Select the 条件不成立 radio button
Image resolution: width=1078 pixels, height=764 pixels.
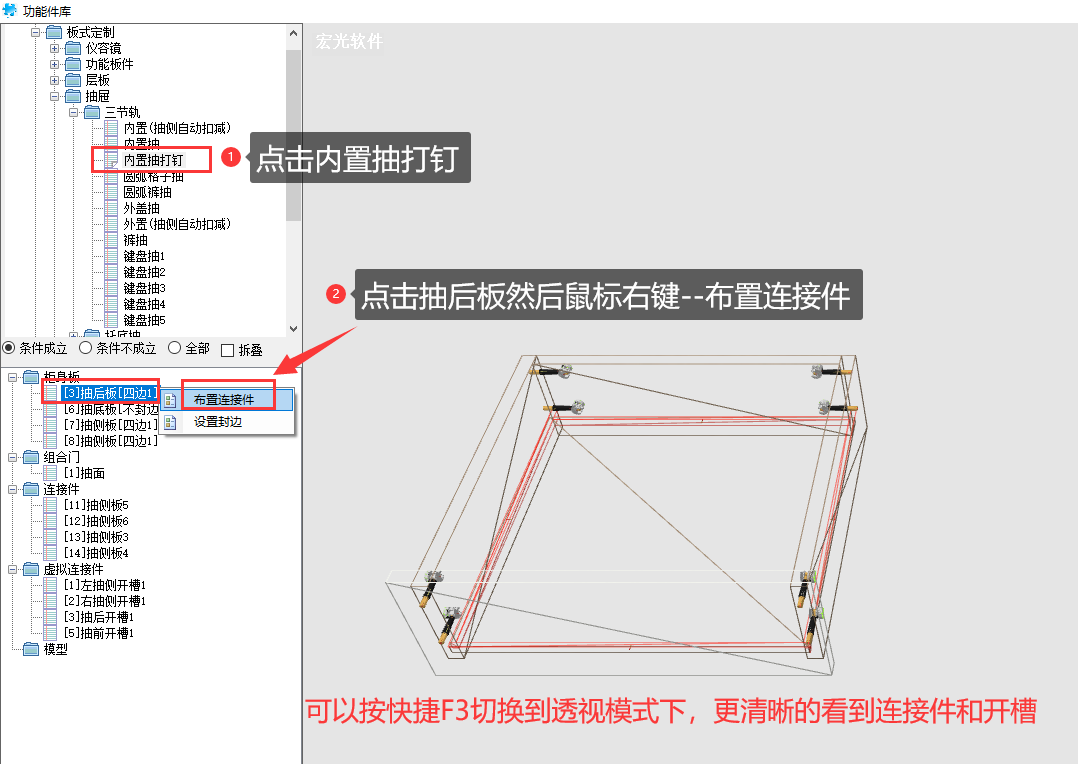(x=85, y=348)
